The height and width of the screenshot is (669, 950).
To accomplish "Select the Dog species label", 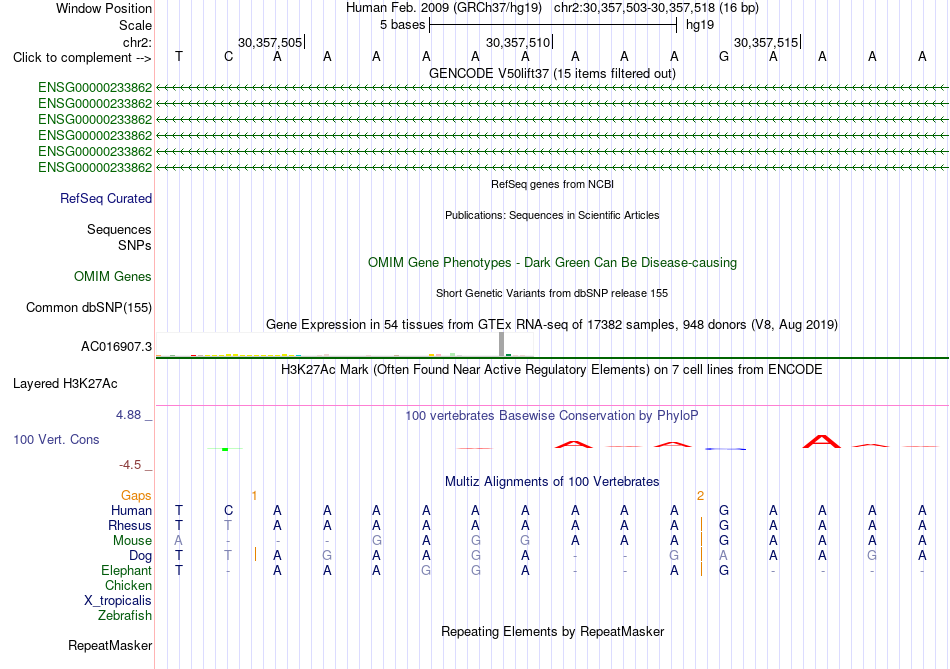I will pyautogui.click(x=140, y=556).
